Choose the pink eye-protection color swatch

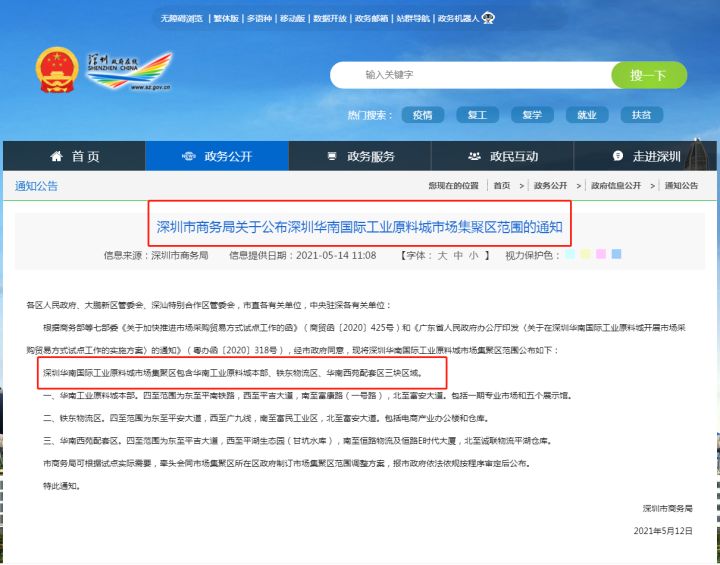pos(601,254)
